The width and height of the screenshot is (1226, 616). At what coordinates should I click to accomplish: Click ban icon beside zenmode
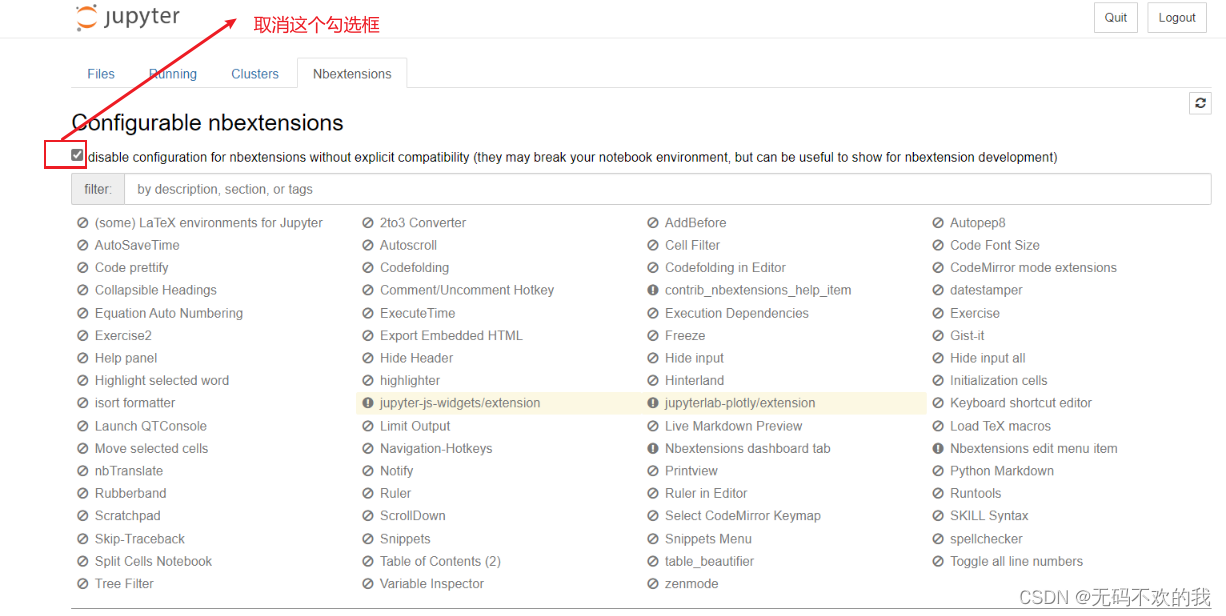coord(653,584)
